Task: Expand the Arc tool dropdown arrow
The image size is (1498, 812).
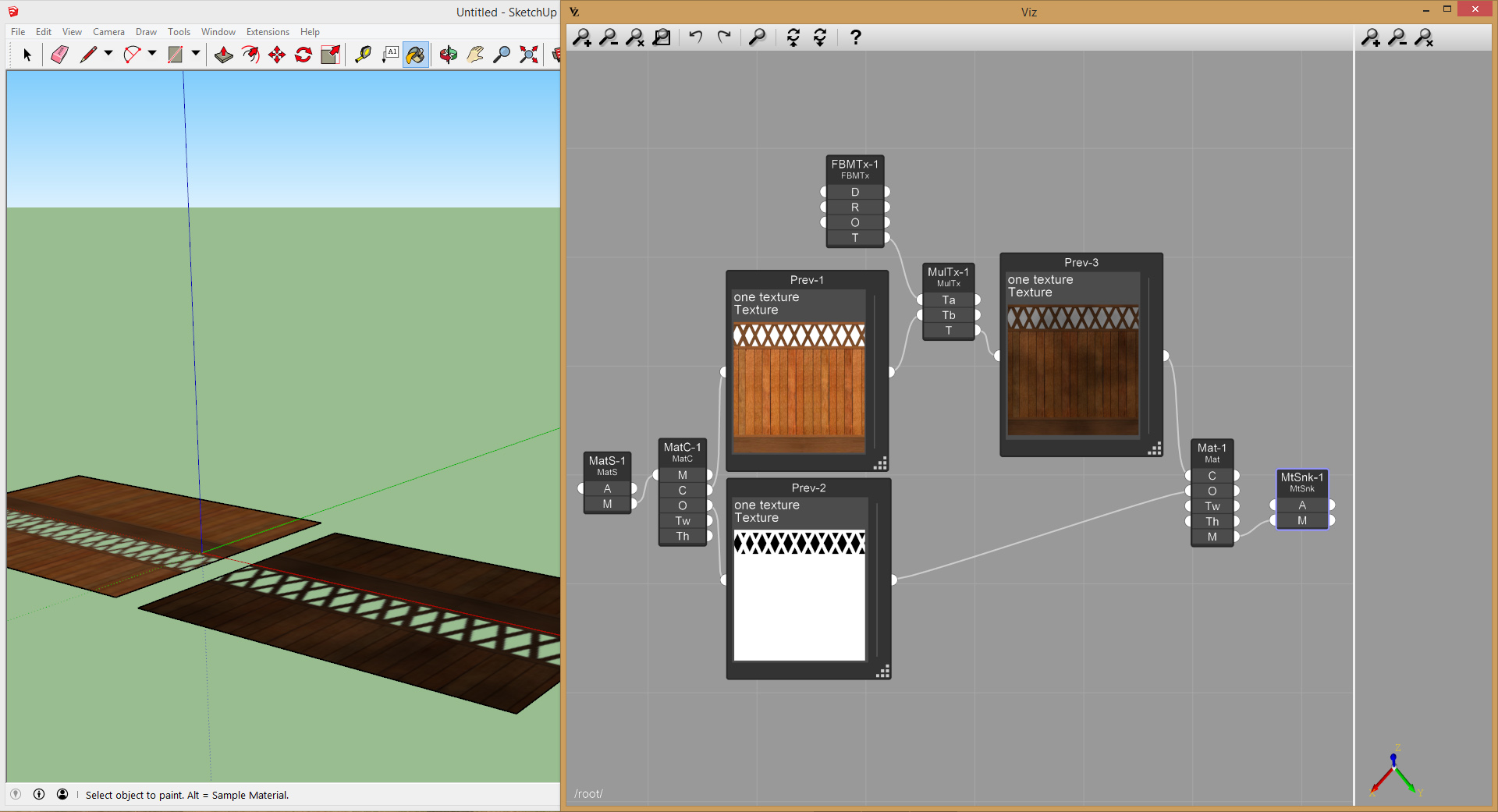Action: tap(152, 54)
